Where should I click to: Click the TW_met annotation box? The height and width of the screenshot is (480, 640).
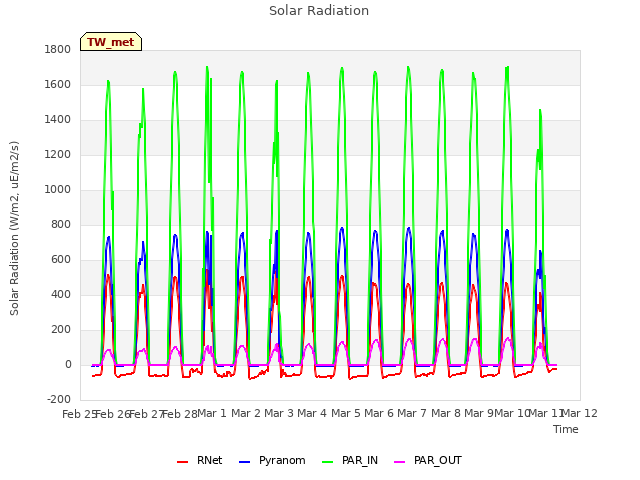click(111, 42)
